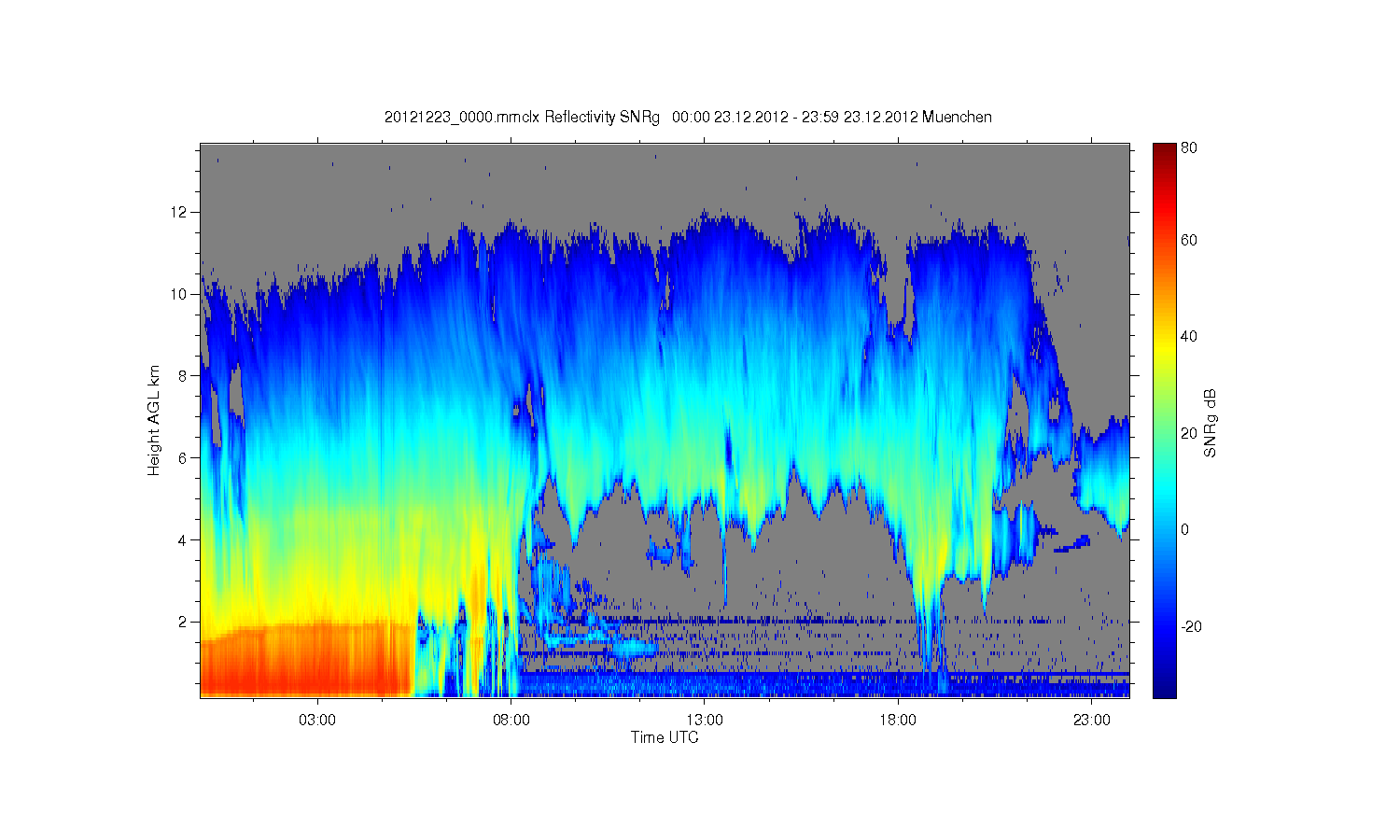This screenshot has width=1400, height=840.
Task: Click the height tick label 12
Action: [x=180, y=213]
